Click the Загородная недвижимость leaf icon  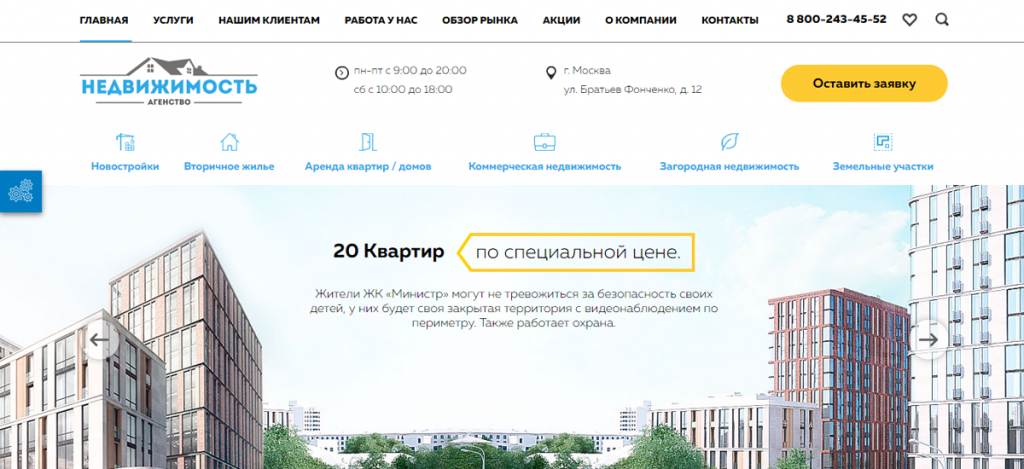click(x=729, y=141)
